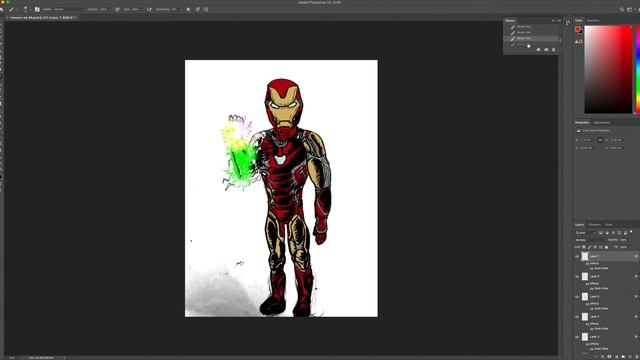Lock all padlock icon

pos(607,247)
